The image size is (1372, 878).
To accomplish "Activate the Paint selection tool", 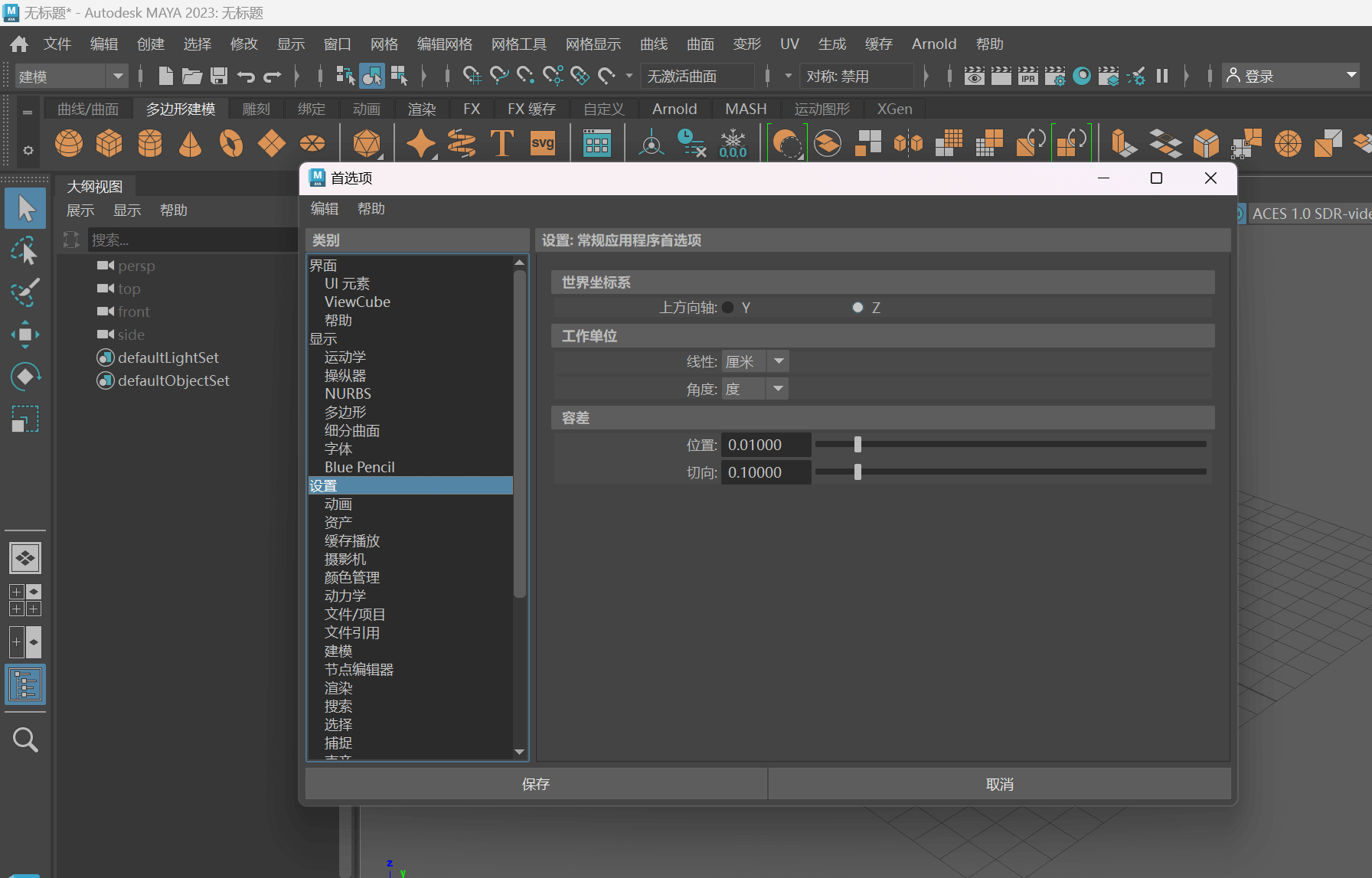I will tap(25, 292).
